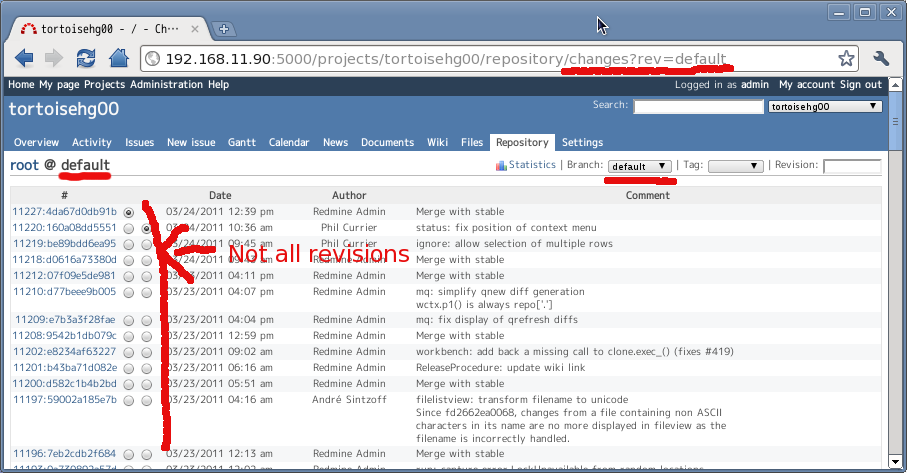The image size is (907, 473).
Task: Open the Gantt tab
Action: pyautogui.click(x=242, y=142)
